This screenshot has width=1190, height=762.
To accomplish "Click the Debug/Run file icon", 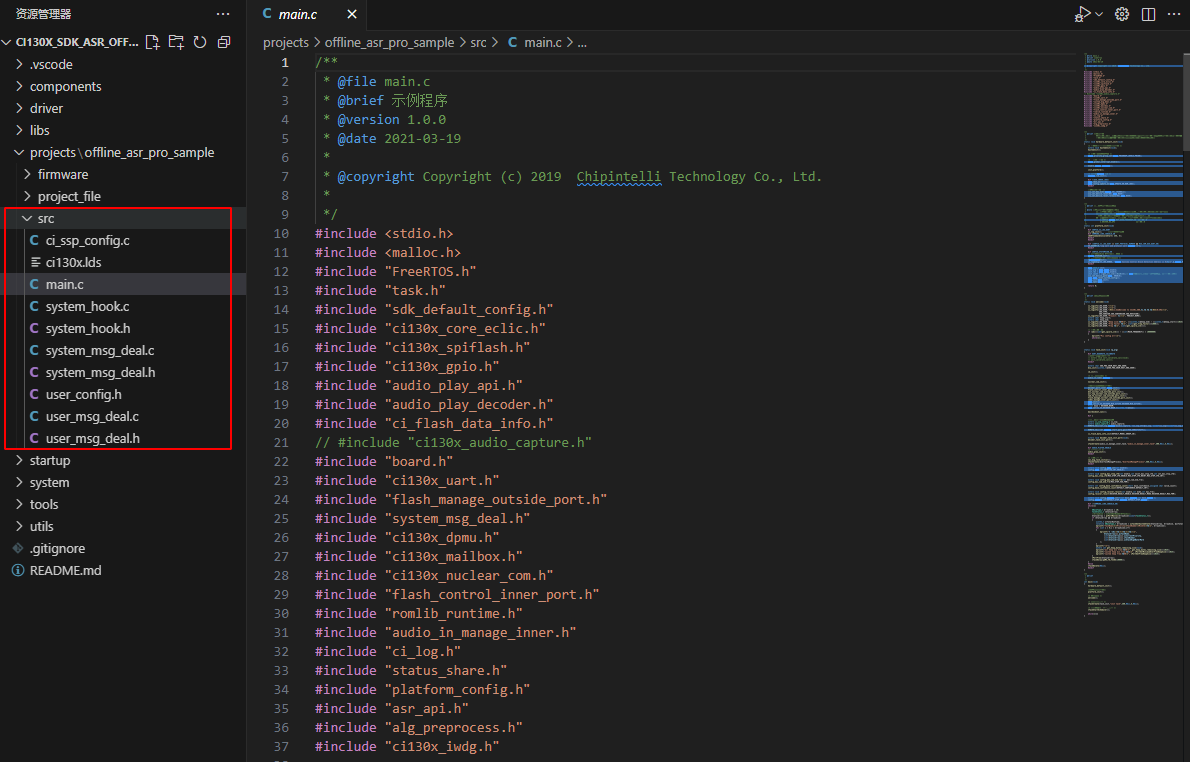I will point(1082,14).
